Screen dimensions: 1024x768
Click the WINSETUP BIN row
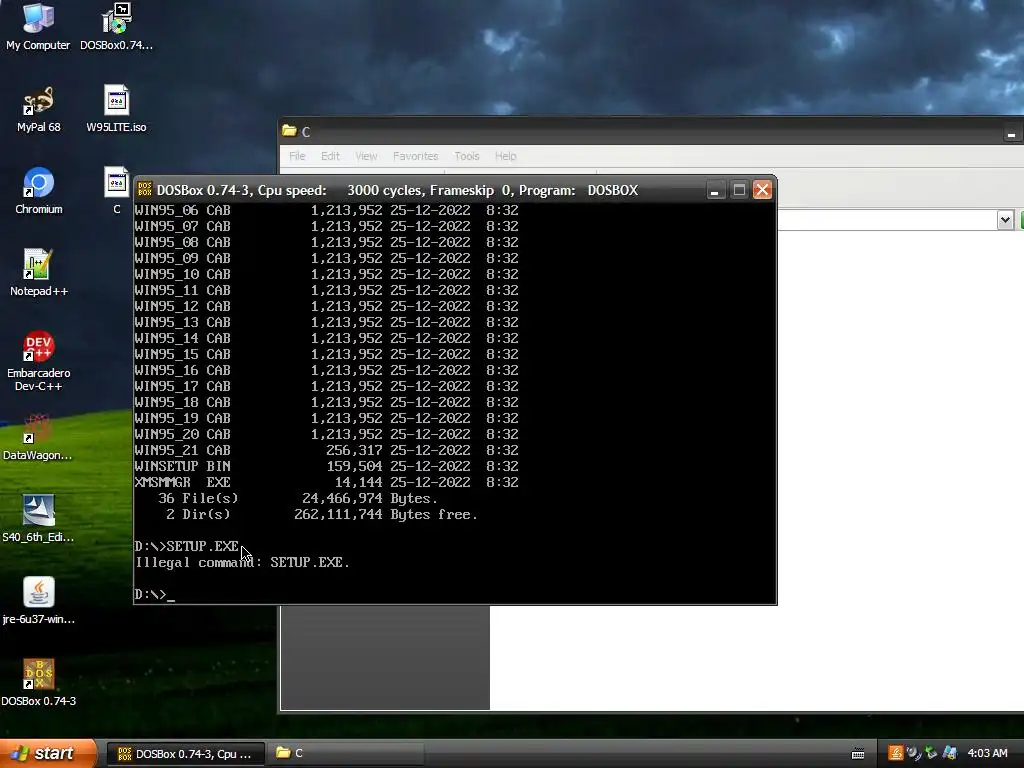(x=327, y=466)
